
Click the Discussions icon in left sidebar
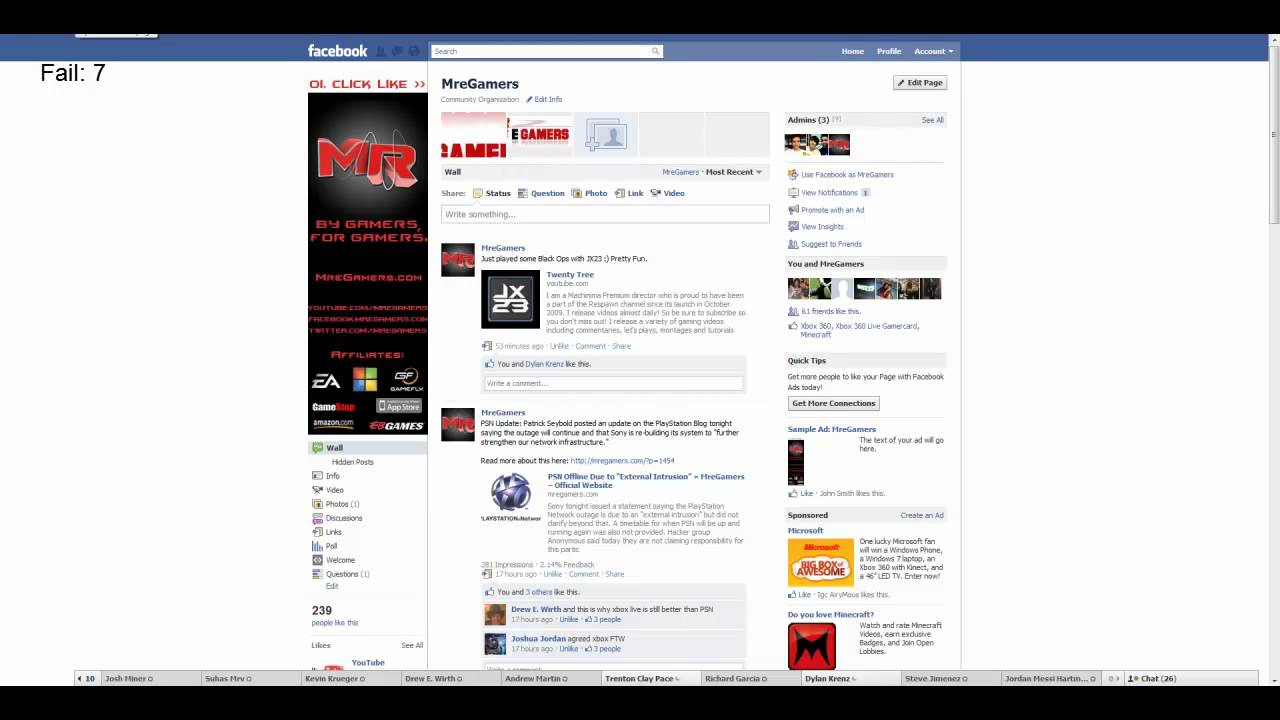(x=317, y=518)
